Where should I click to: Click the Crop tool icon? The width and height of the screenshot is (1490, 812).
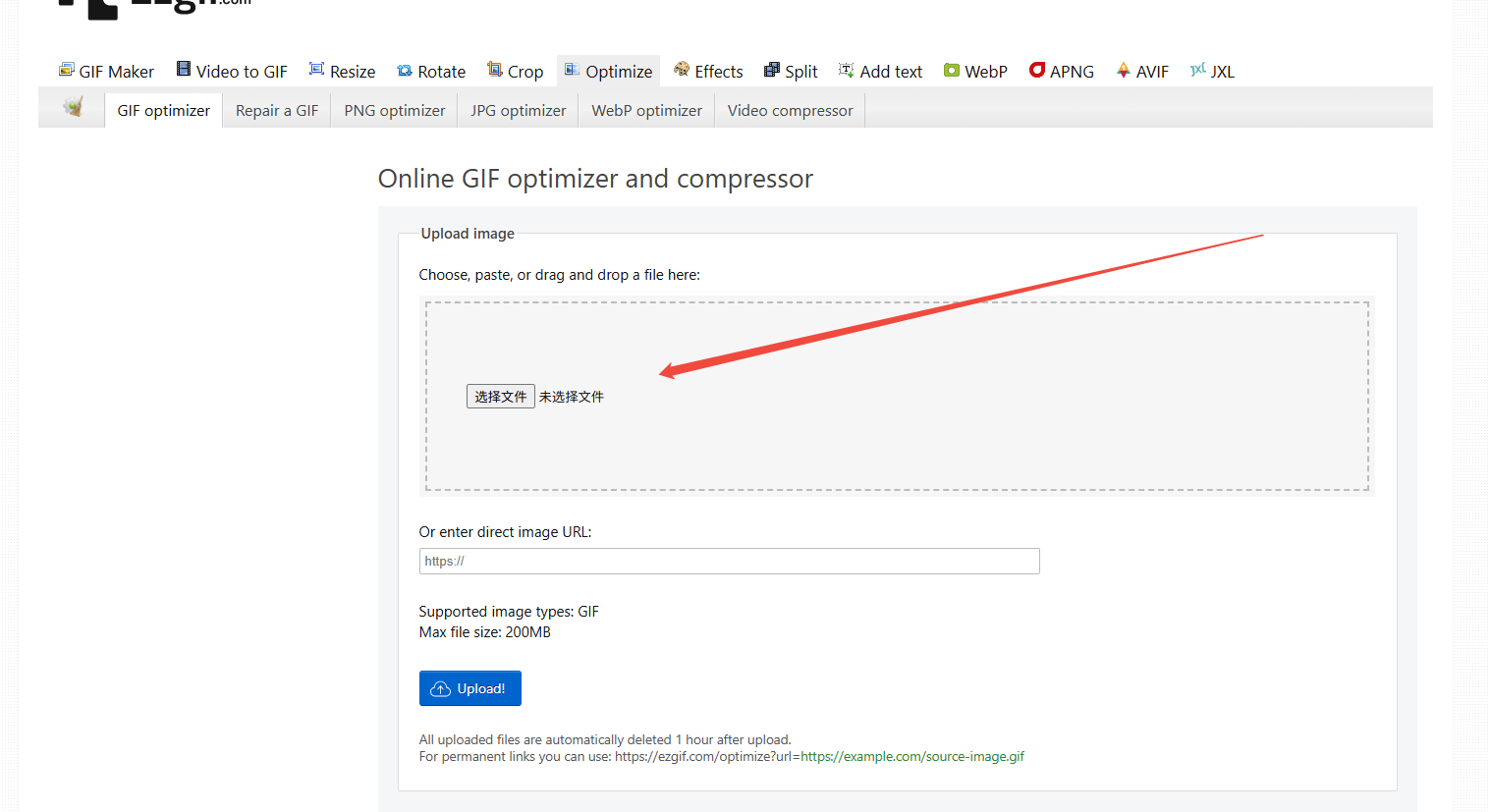click(x=495, y=69)
